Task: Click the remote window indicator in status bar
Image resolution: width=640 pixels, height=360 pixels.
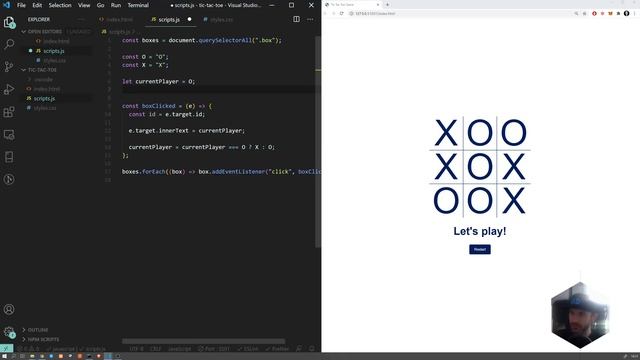Action: [6, 349]
